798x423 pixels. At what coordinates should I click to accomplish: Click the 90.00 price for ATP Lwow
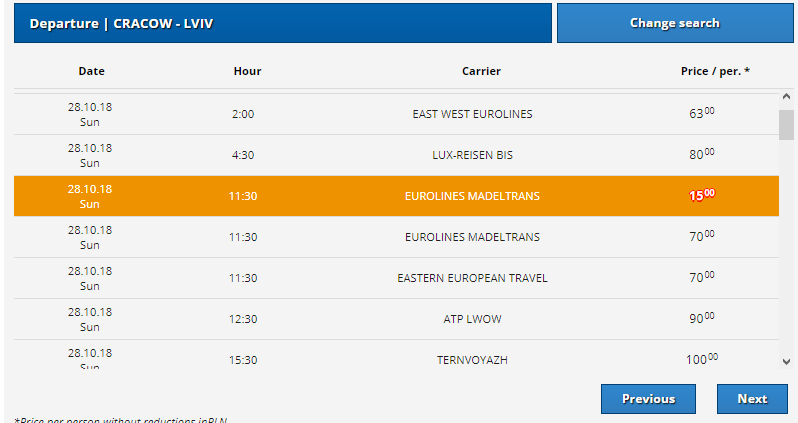tap(702, 319)
